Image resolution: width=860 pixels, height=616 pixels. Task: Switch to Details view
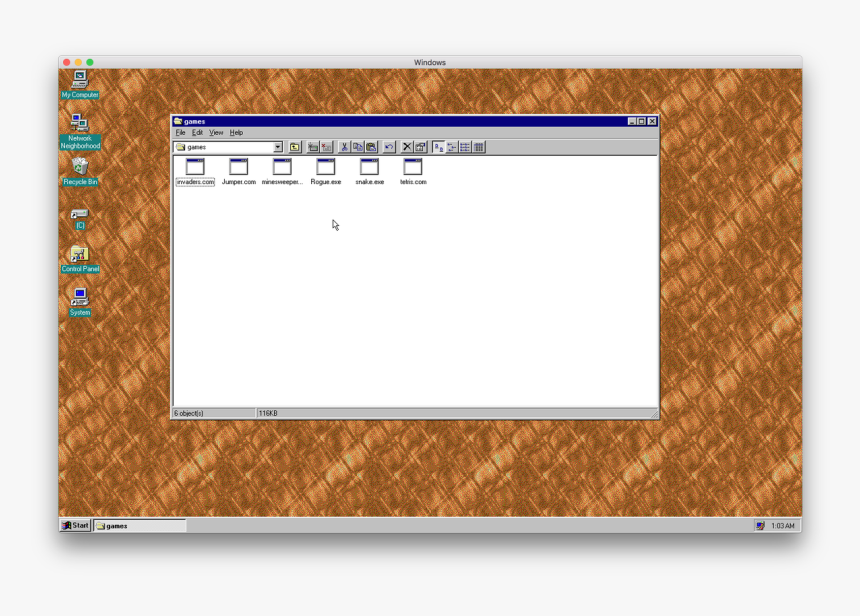[x=479, y=147]
